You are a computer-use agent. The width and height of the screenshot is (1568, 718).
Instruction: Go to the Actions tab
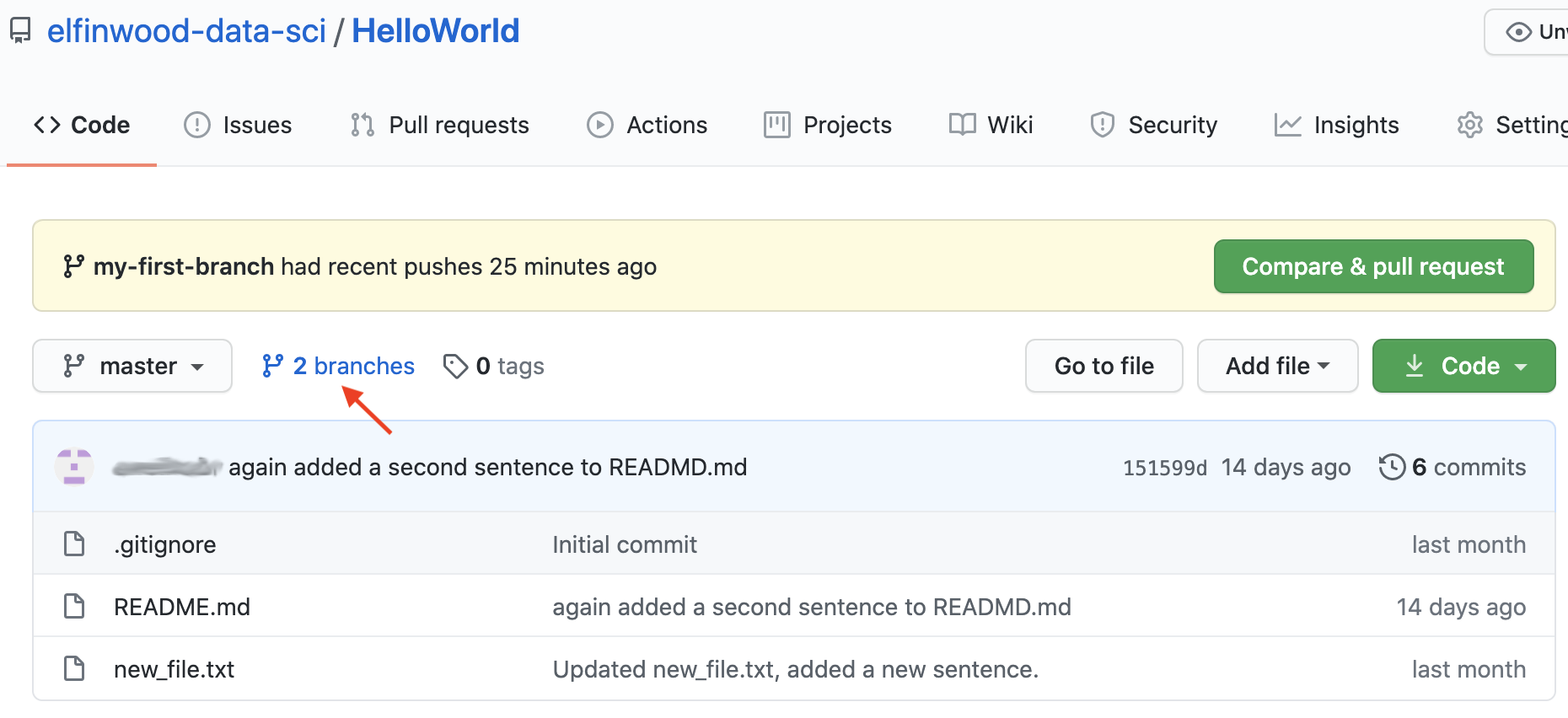pos(647,125)
